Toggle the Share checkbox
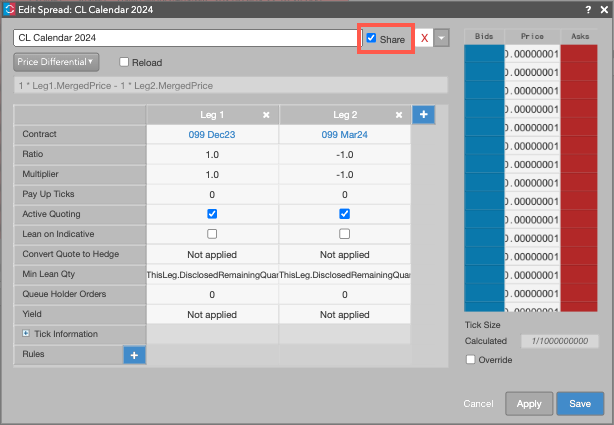Viewport: 614px width, 425px height. [371, 38]
